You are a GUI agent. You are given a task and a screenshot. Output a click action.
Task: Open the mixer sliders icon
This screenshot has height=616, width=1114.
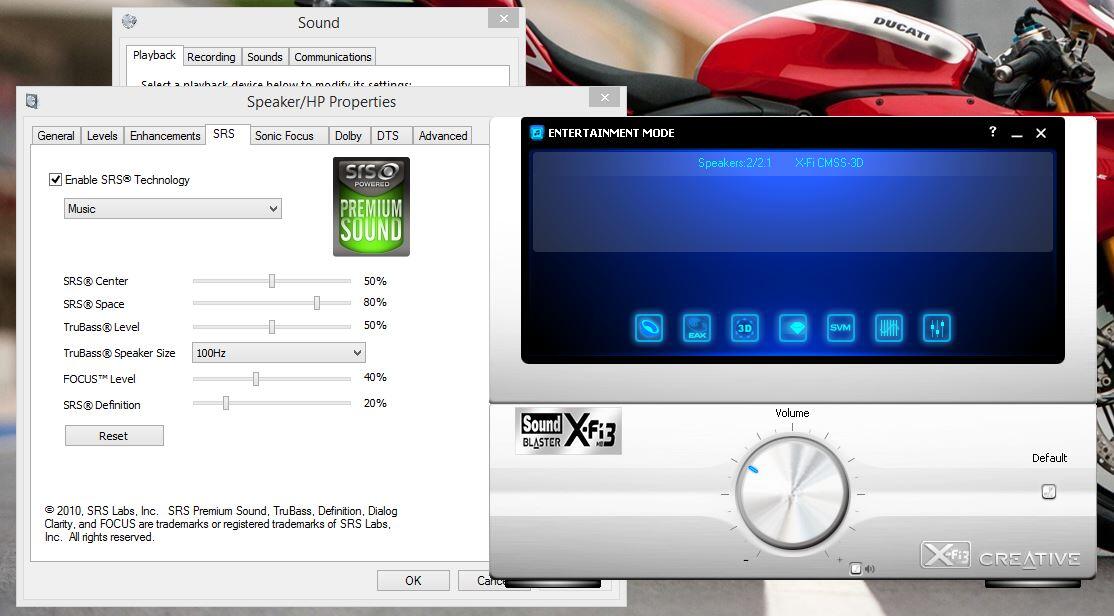click(936, 328)
